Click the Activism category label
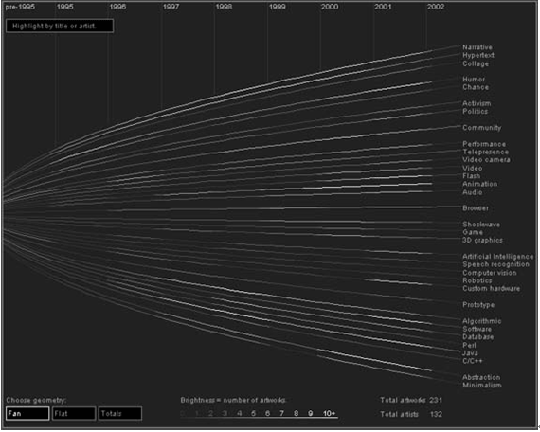The height and width of the screenshot is (432, 540). (x=477, y=103)
